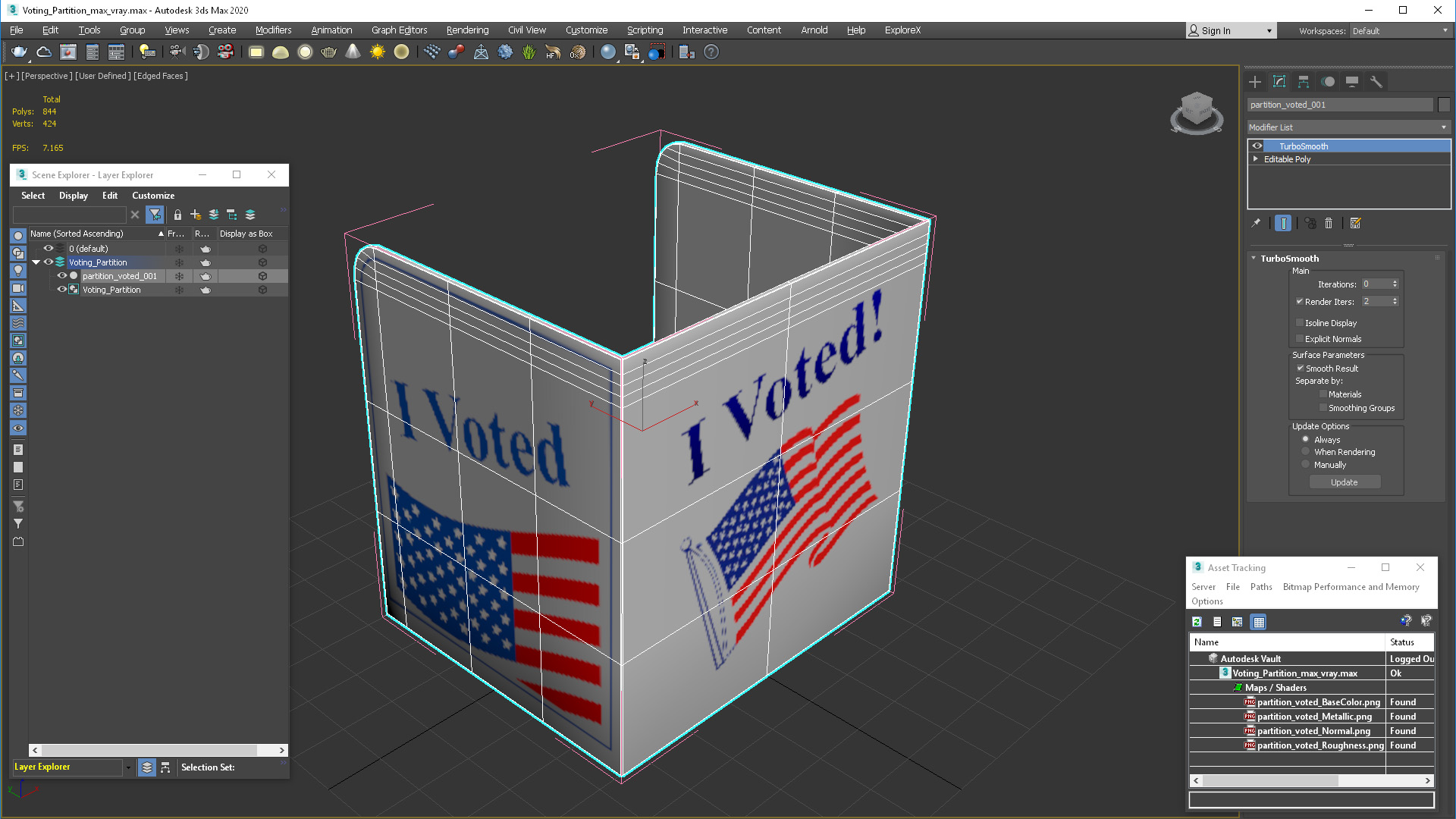The width and height of the screenshot is (1456, 819).
Task: Refresh the Asset Tracking list
Action: (1197, 622)
